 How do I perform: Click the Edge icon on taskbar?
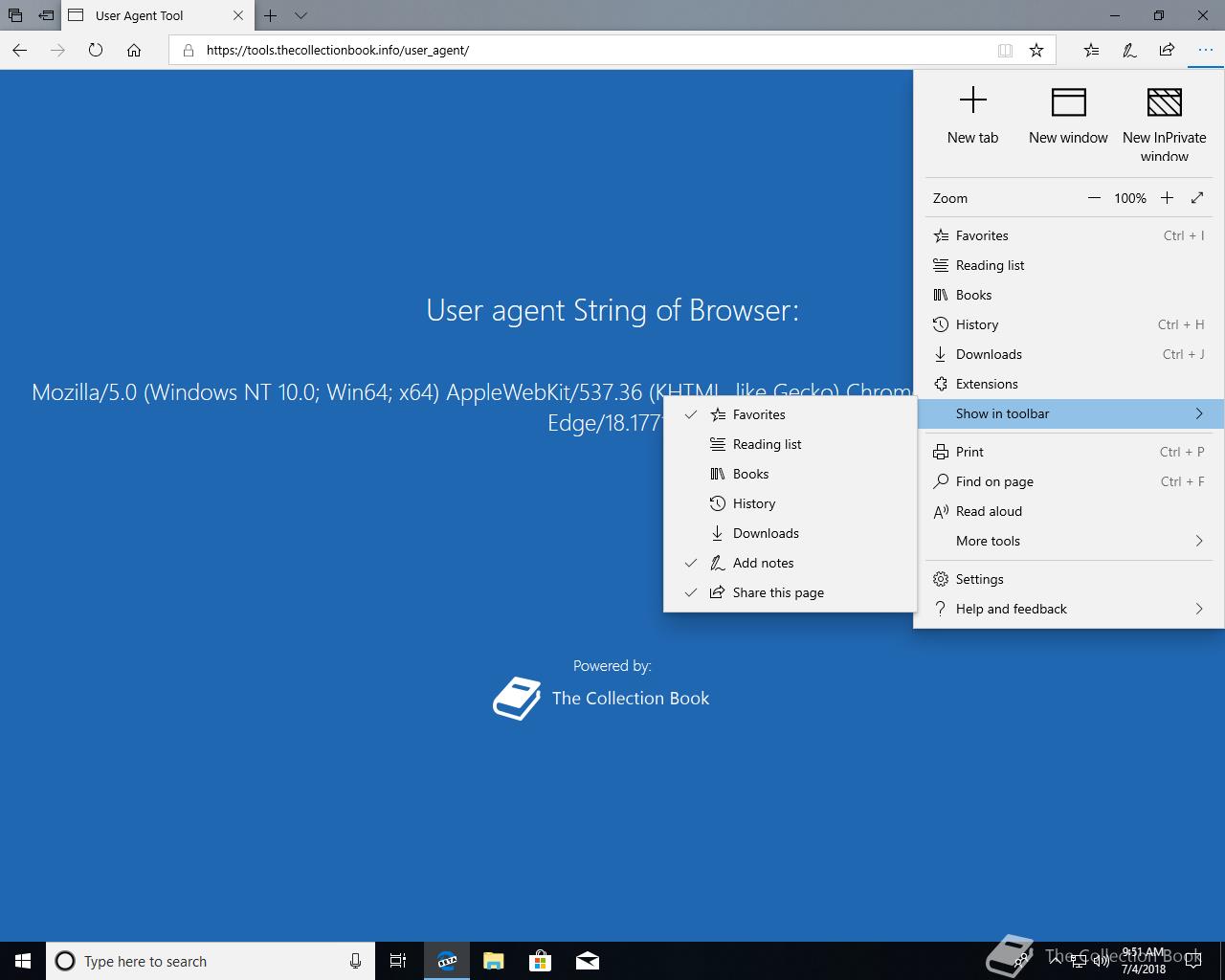pos(447,961)
